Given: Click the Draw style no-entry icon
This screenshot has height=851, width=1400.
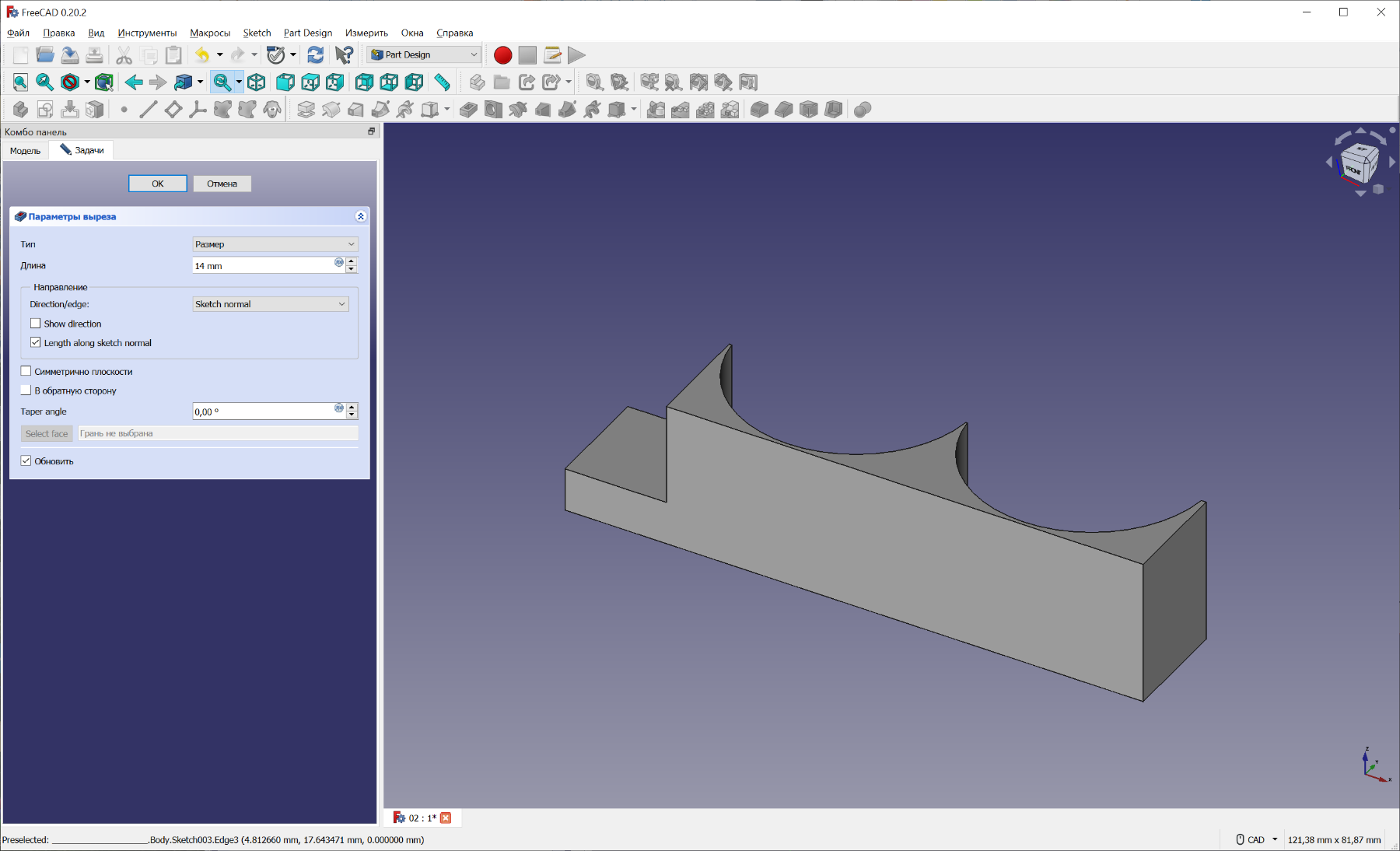Looking at the screenshot, I should tap(70, 82).
